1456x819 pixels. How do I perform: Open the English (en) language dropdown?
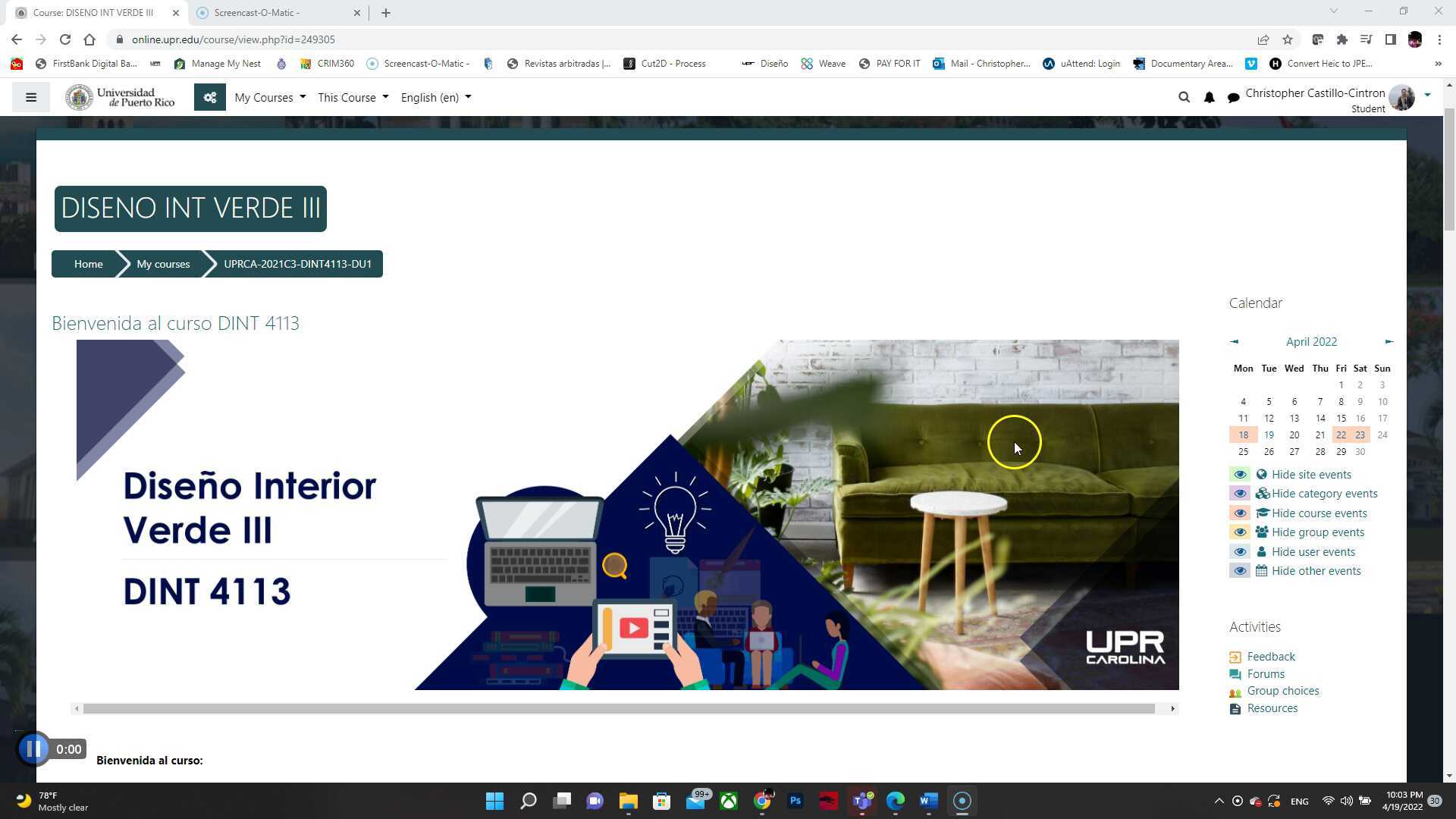[x=435, y=97]
